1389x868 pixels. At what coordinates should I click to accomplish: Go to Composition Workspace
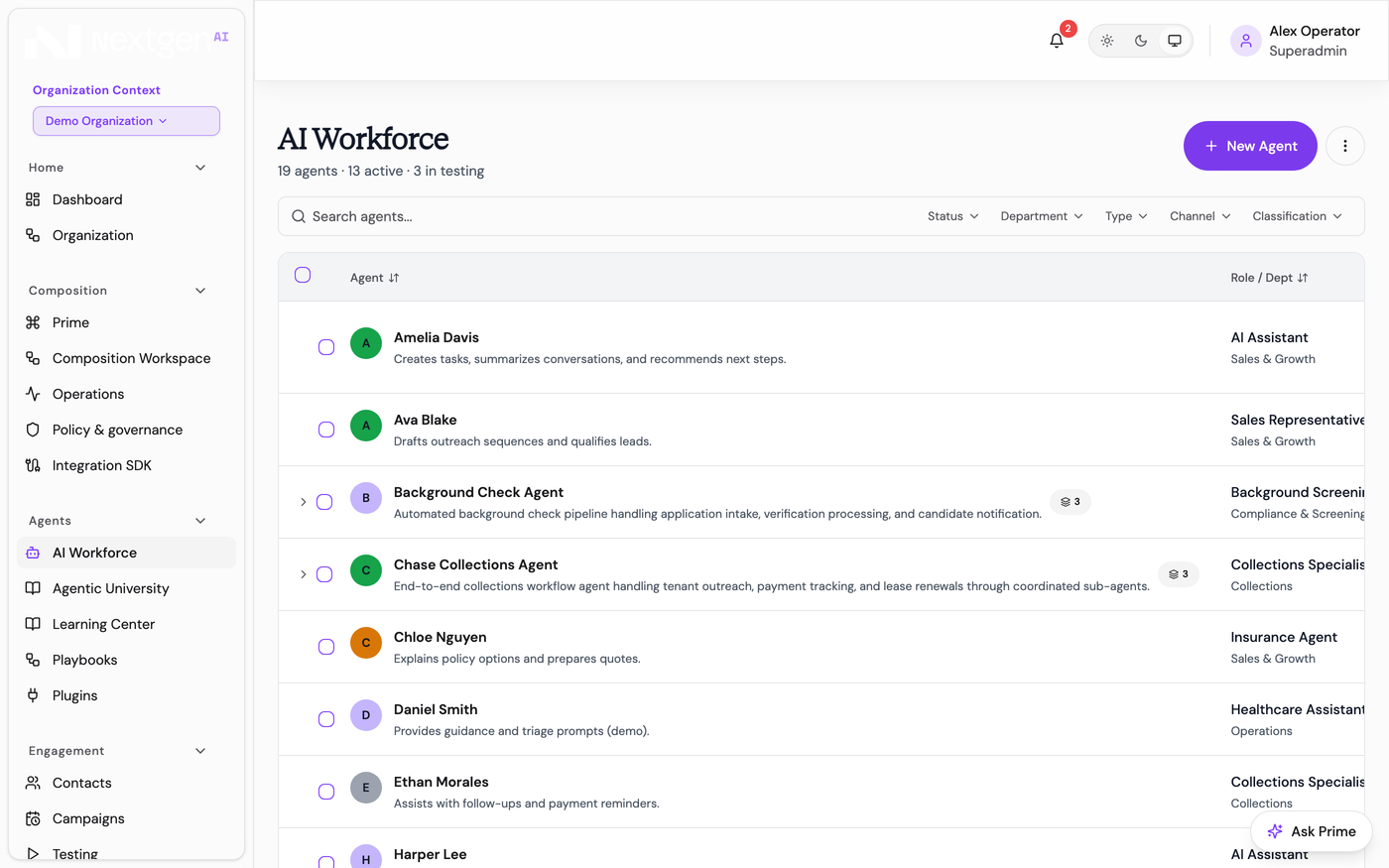tap(126, 358)
